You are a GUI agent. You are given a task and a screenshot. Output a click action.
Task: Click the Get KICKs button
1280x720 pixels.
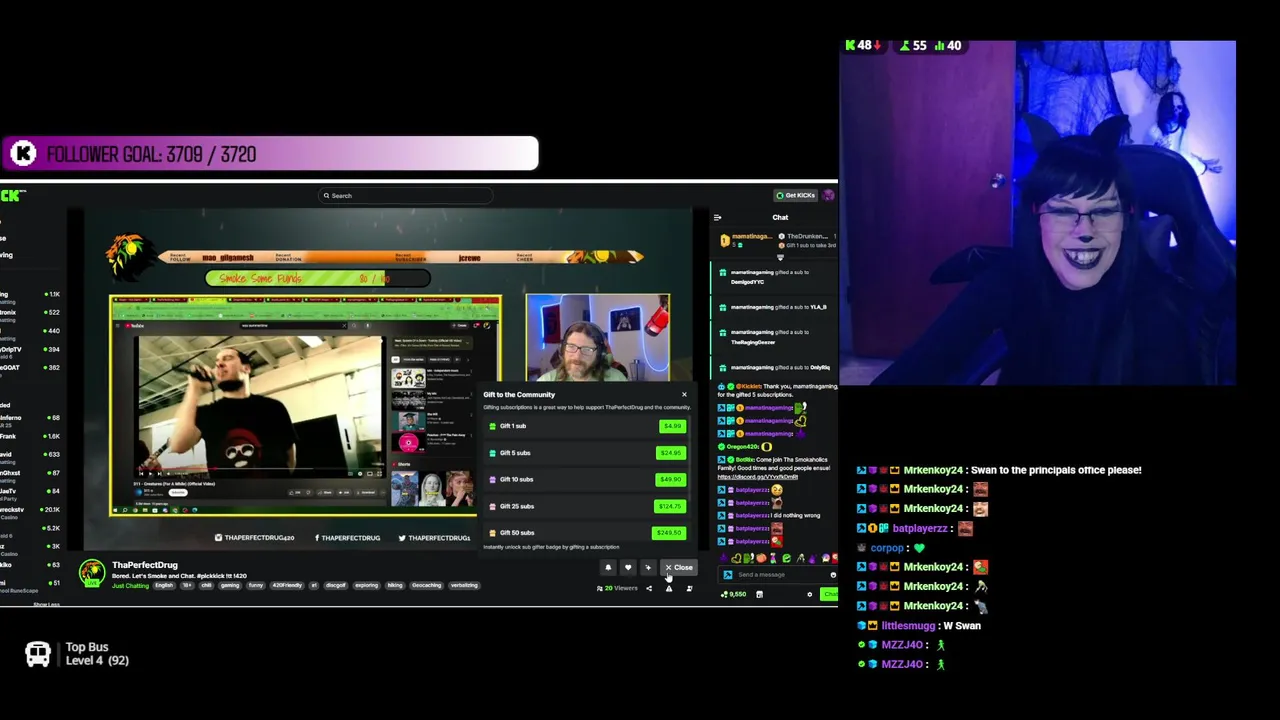coord(796,195)
